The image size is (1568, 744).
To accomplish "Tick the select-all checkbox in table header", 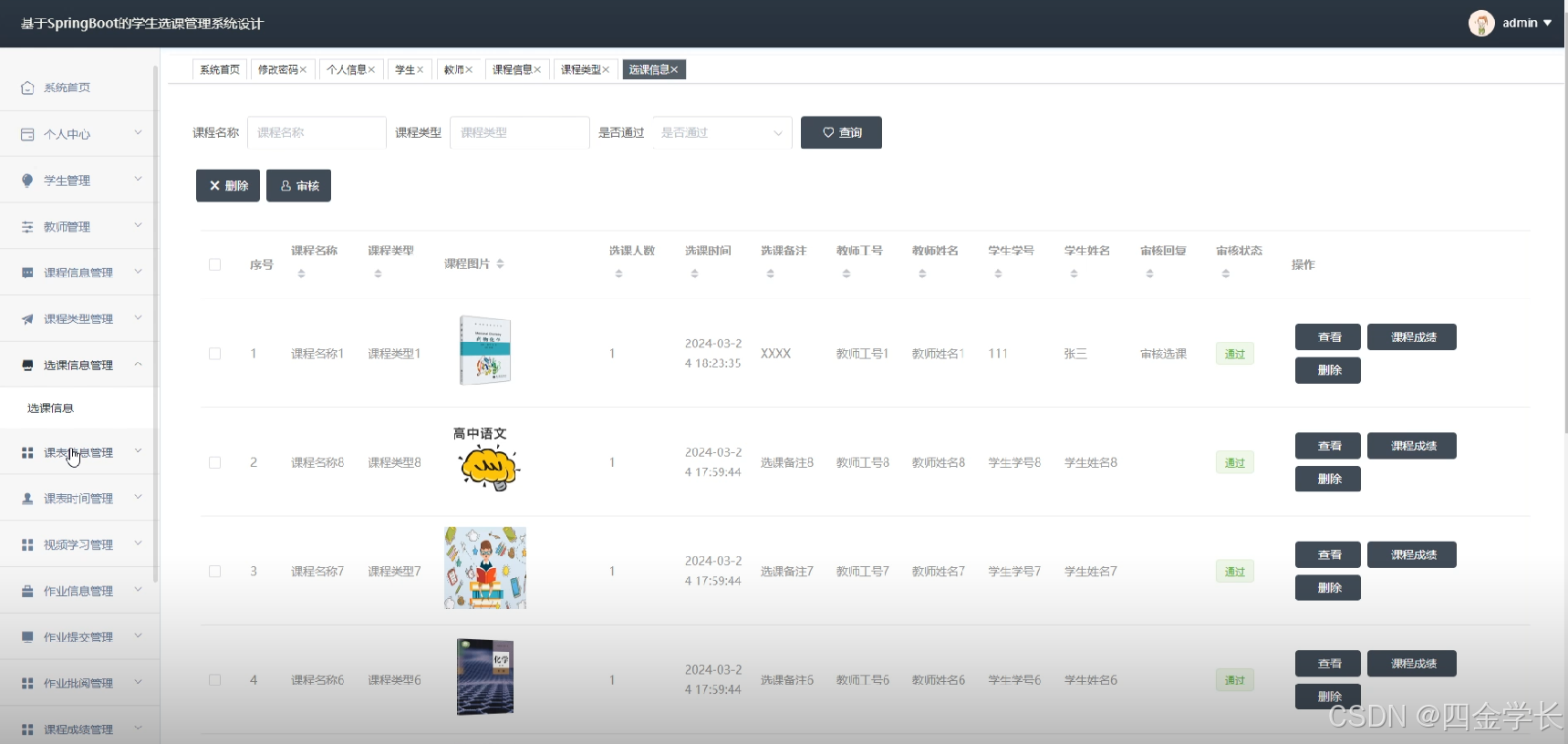I will coord(215,264).
